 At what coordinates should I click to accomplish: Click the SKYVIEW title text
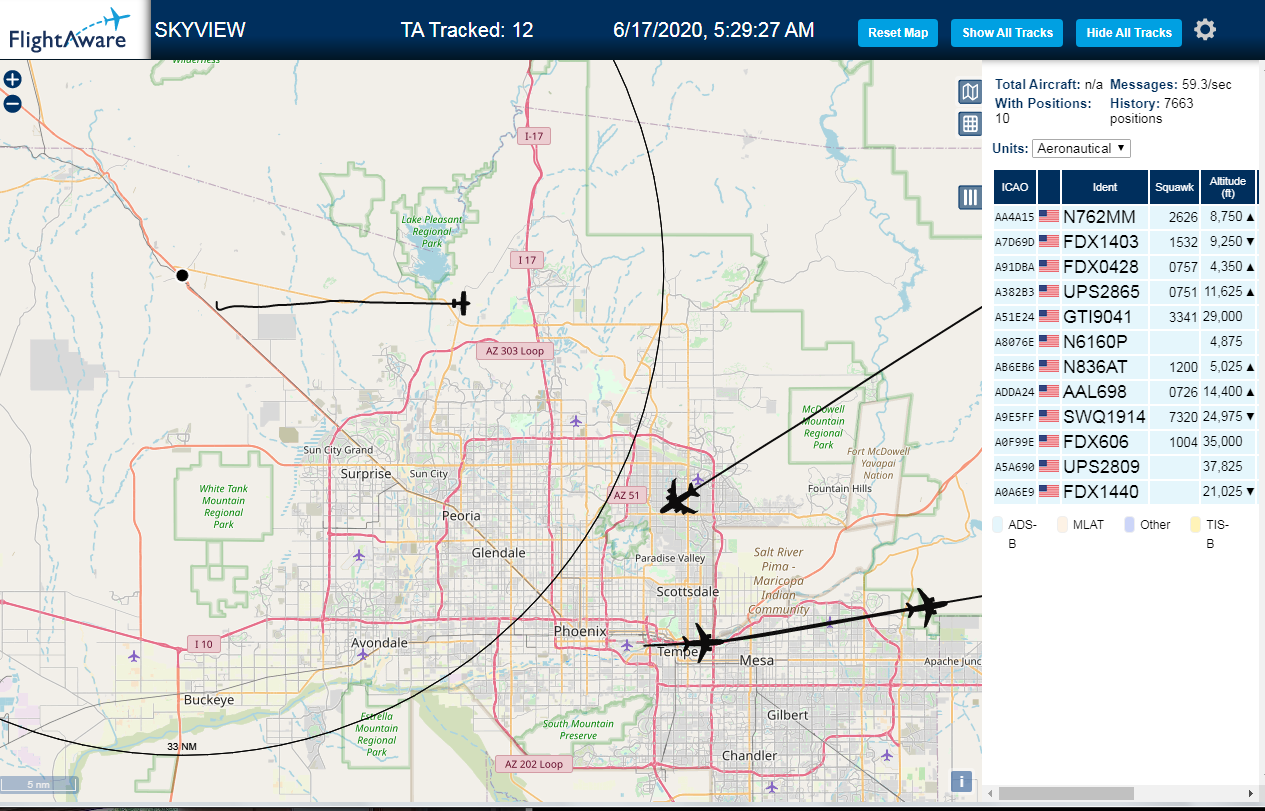pyautogui.click(x=200, y=30)
